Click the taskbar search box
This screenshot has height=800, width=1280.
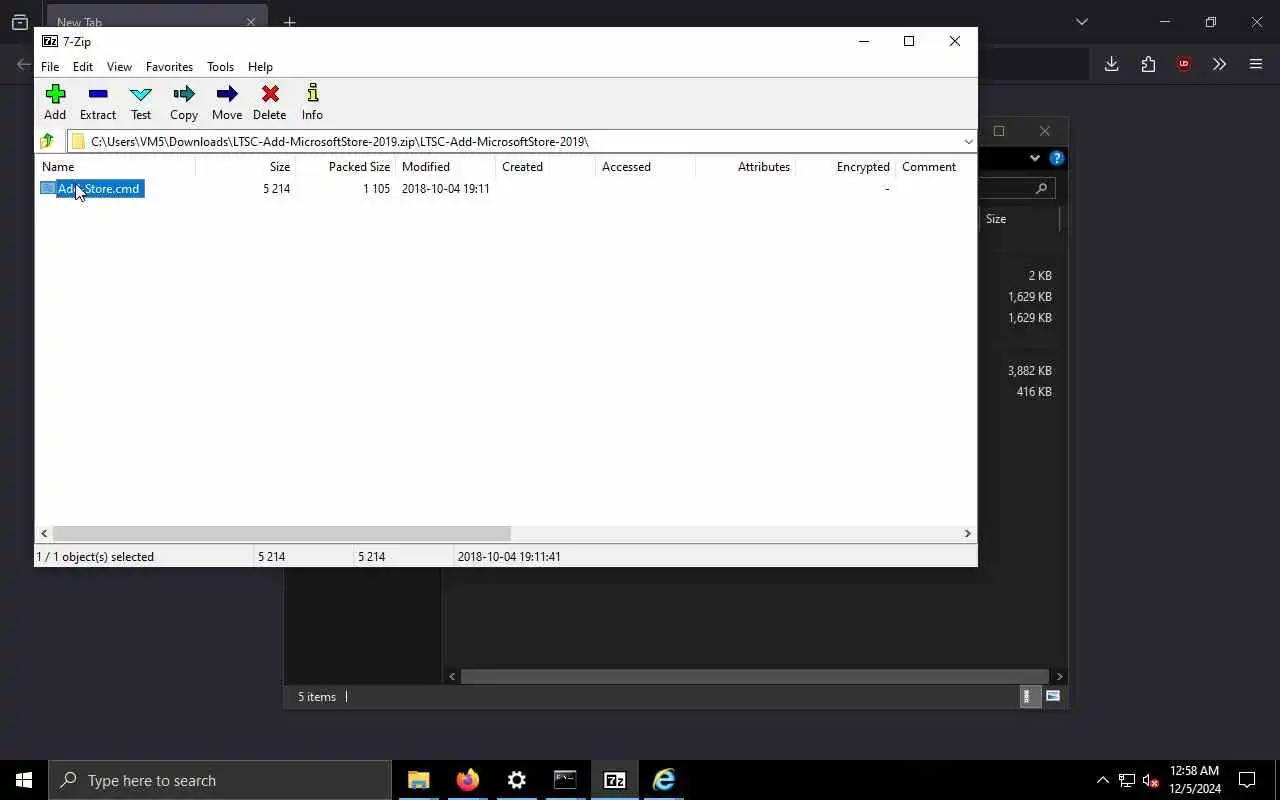[220, 780]
